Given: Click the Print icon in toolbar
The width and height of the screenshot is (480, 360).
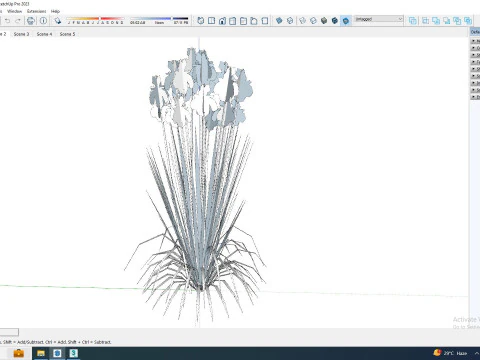Looking at the screenshot, I should coord(31,21).
